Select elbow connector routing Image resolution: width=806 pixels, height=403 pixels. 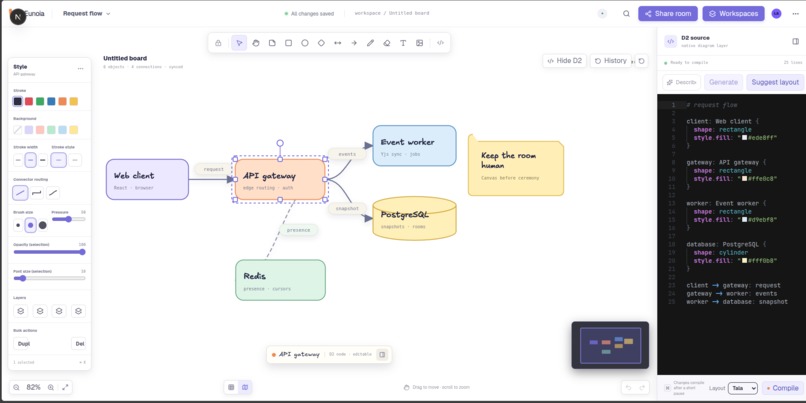[37, 193]
